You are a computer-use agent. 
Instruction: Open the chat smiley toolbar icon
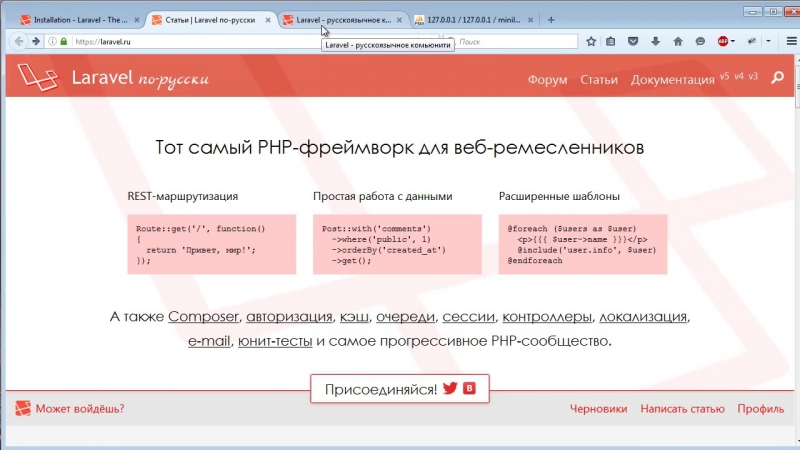click(x=700, y=41)
